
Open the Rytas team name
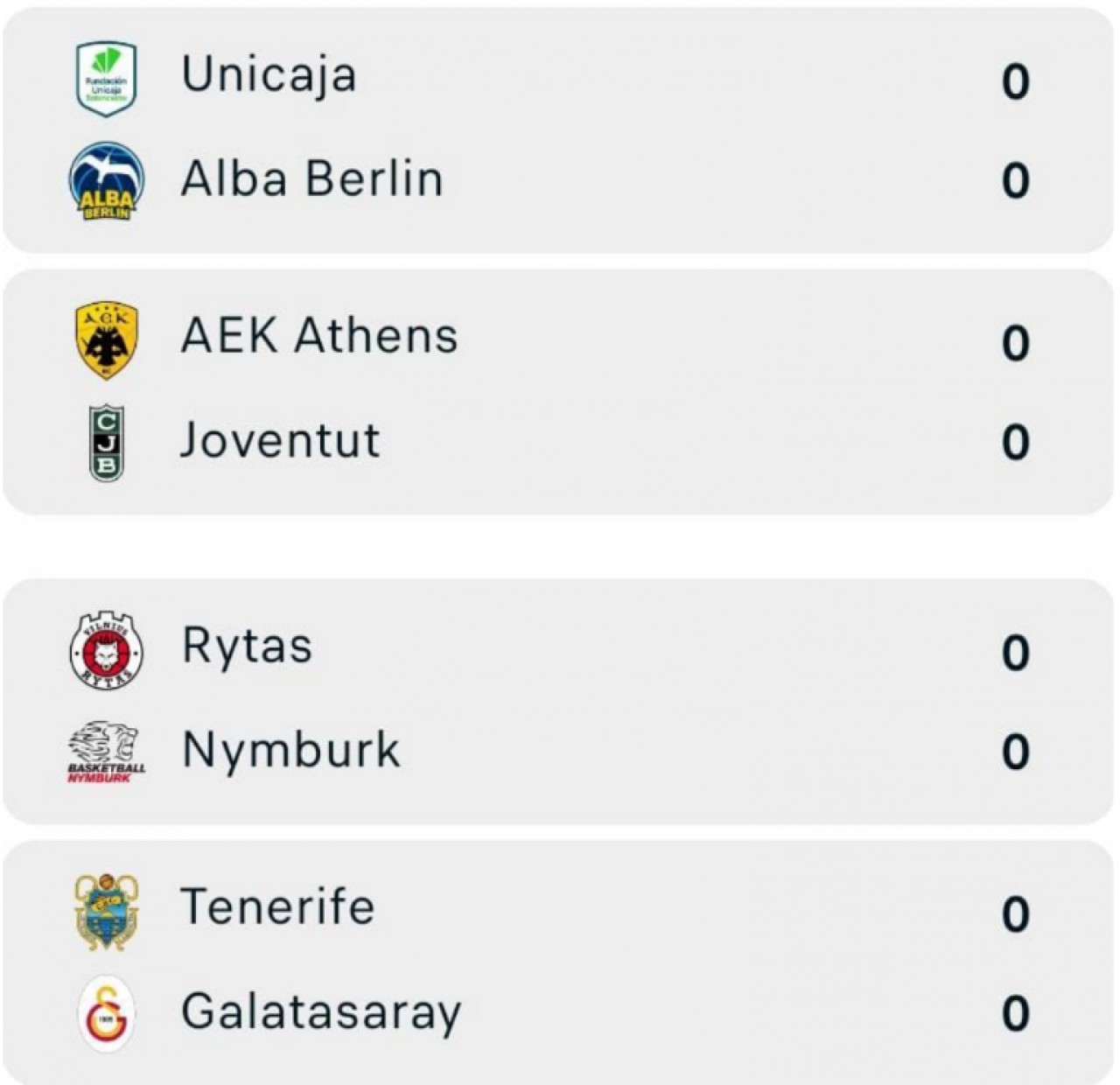247,647
